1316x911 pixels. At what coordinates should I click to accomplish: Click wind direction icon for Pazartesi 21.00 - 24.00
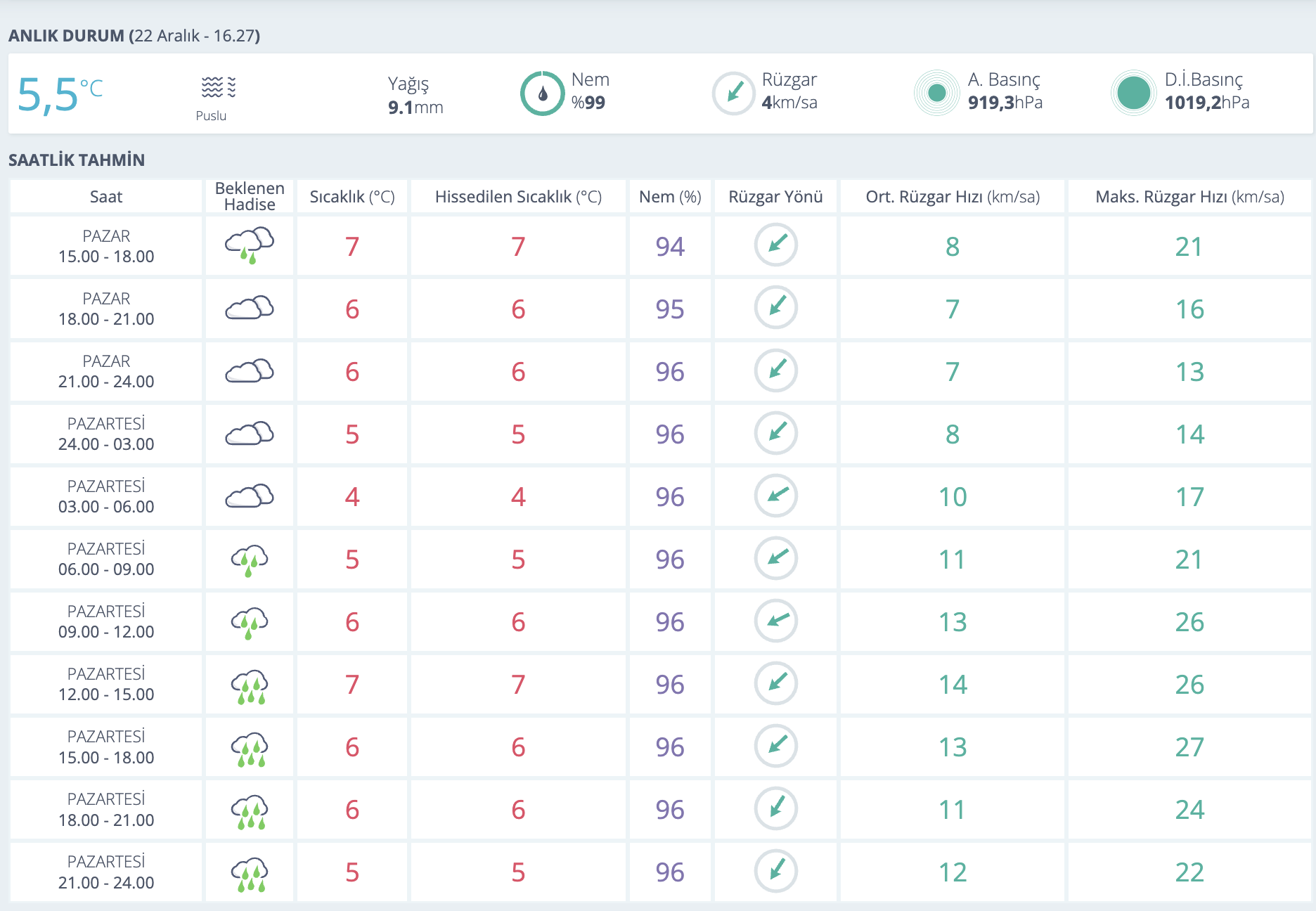click(x=776, y=871)
